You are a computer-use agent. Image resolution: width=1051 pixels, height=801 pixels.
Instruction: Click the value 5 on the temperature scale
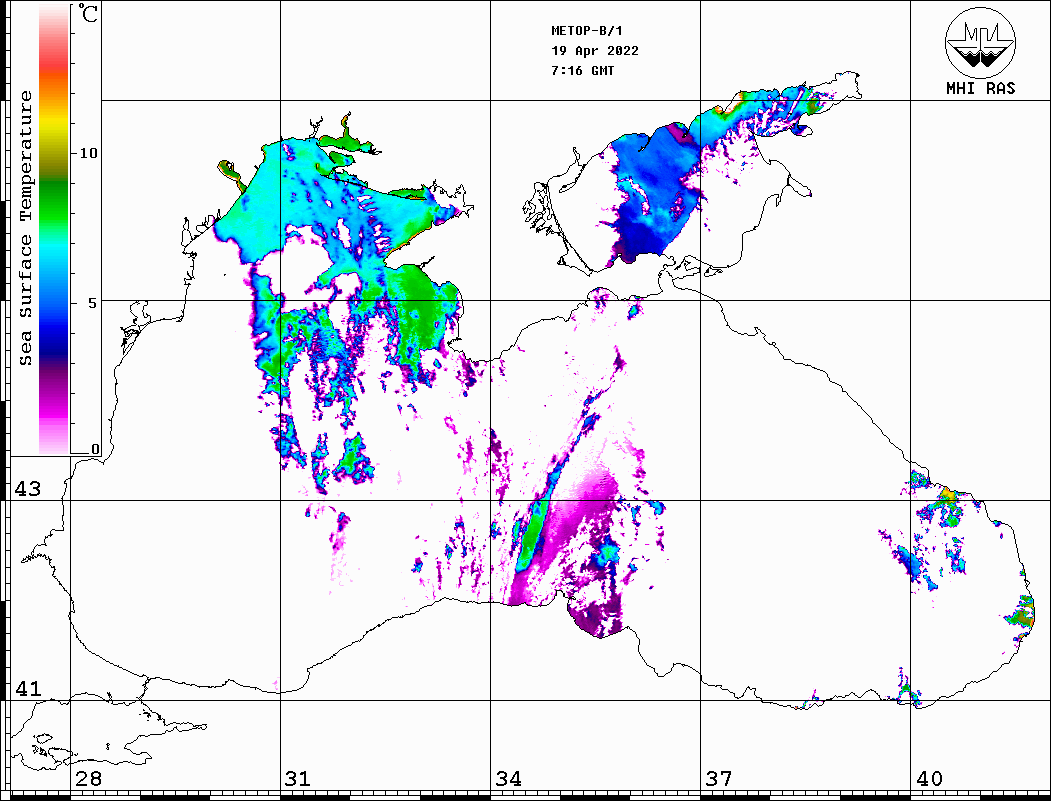[93, 303]
